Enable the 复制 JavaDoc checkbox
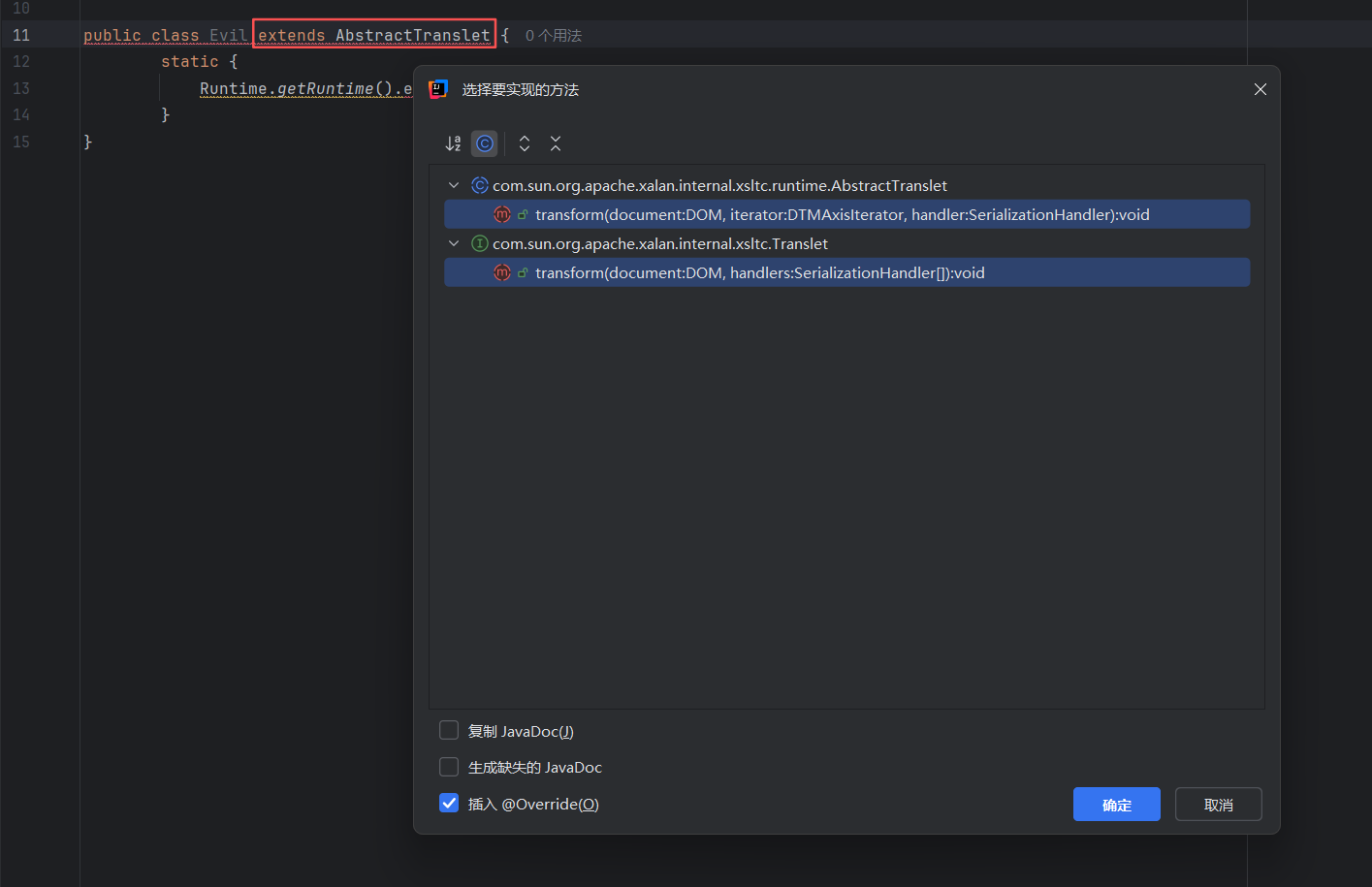Viewport: 1372px width, 887px height. (449, 730)
